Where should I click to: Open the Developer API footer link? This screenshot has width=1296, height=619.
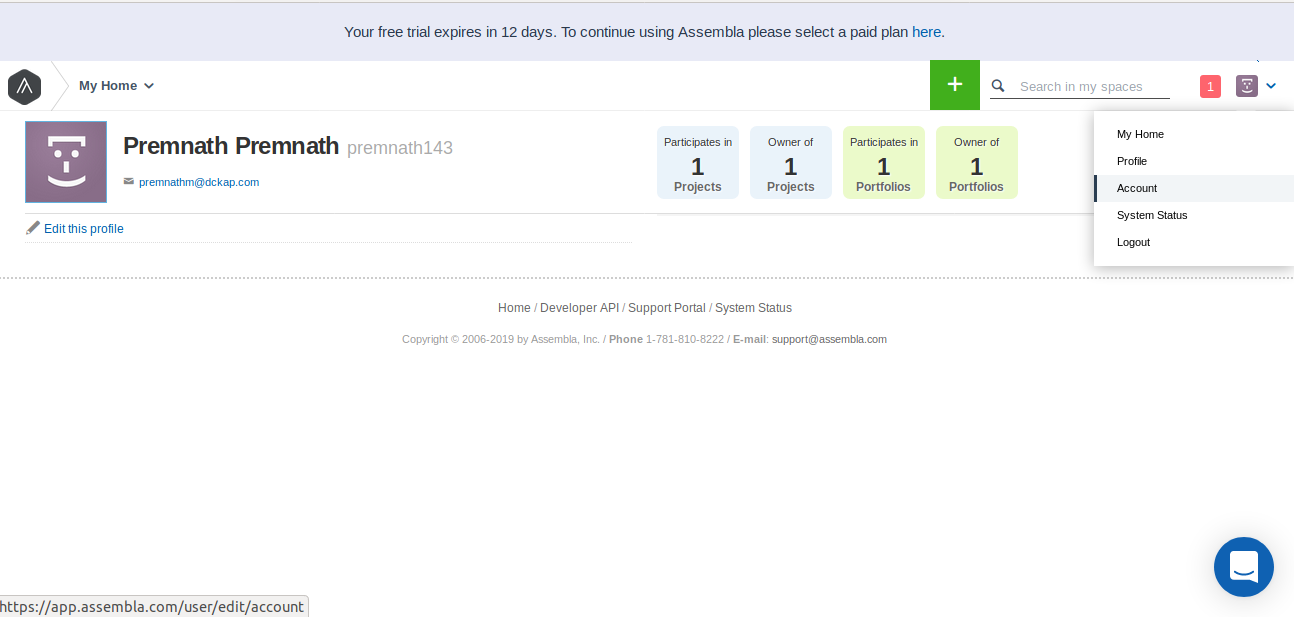pyautogui.click(x=580, y=308)
